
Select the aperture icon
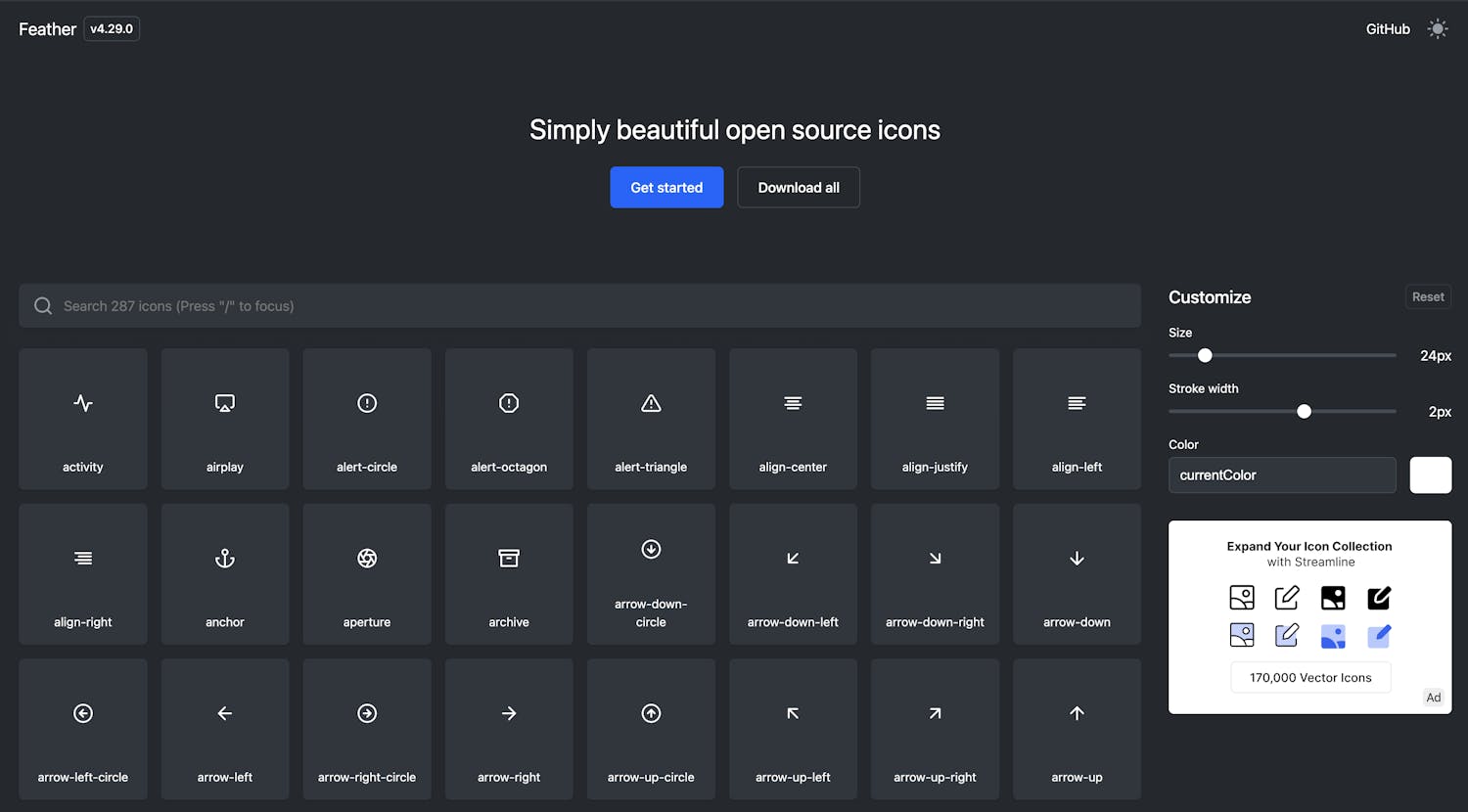(x=367, y=574)
